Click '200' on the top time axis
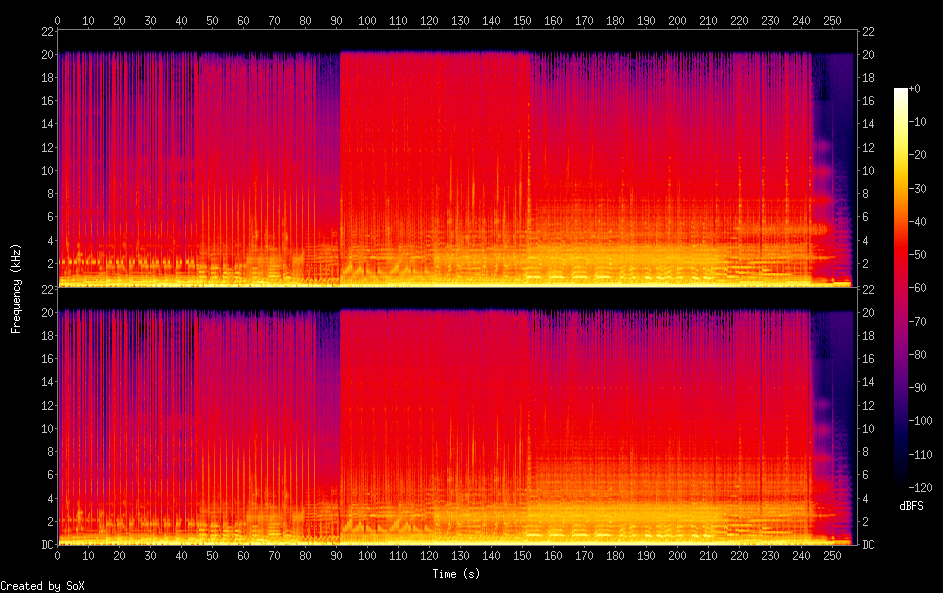The width and height of the screenshot is (943, 593). (677, 20)
